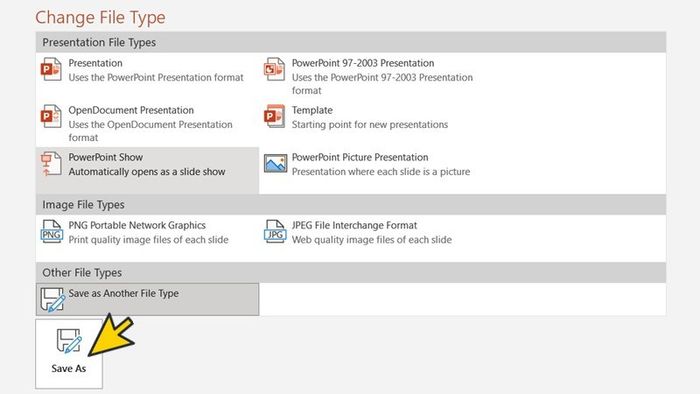700x394 pixels.
Task: Click the Presentation format PowerPoint icon
Action: [51, 69]
